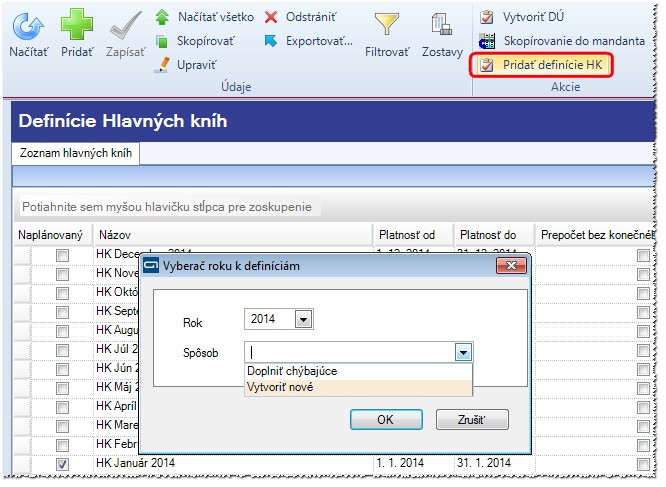This screenshot has width=666, height=487.
Task: Select the HK Január 2014 name cell
Action: [x=233, y=463]
